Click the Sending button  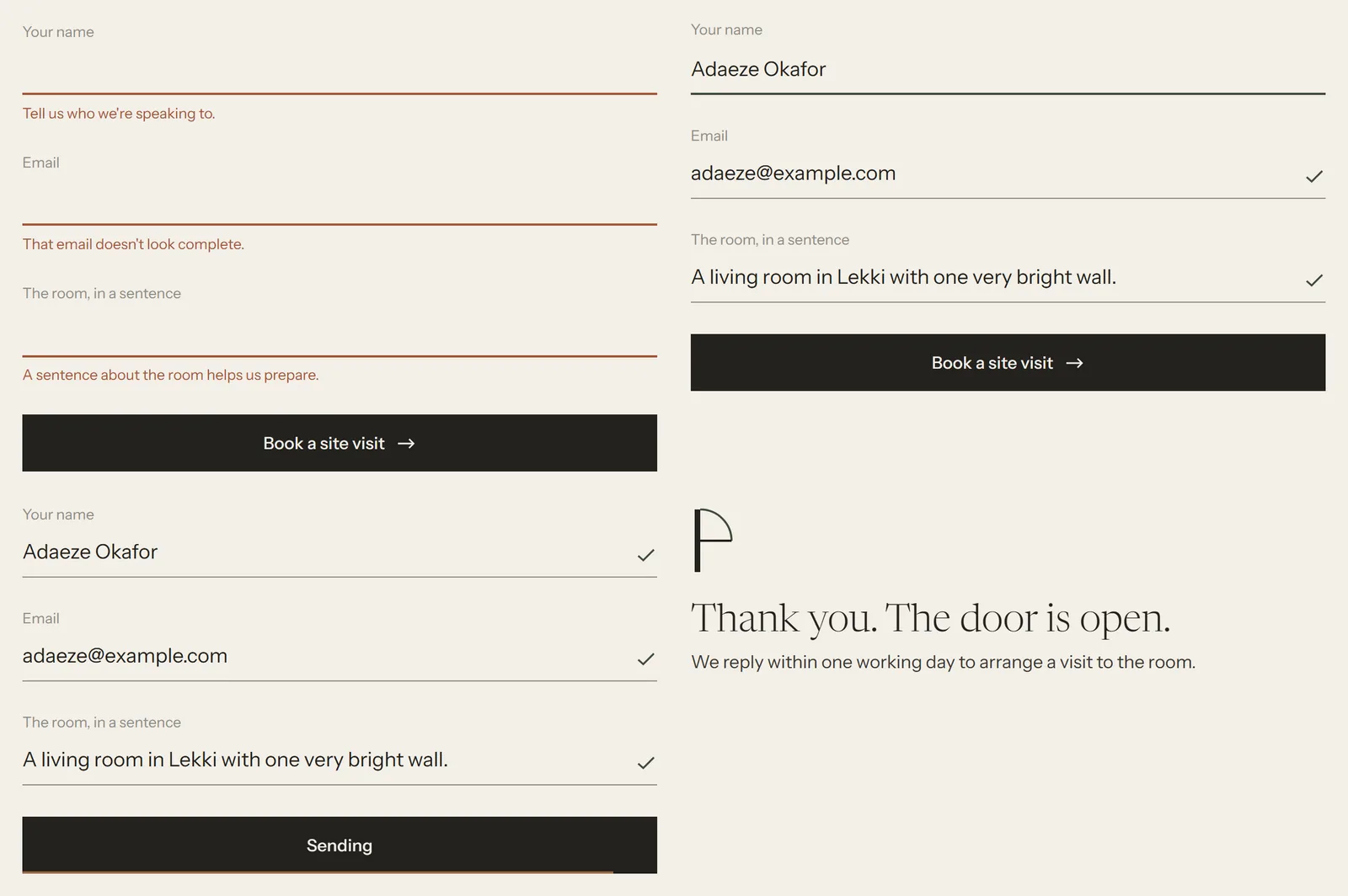[x=340, y=845]
